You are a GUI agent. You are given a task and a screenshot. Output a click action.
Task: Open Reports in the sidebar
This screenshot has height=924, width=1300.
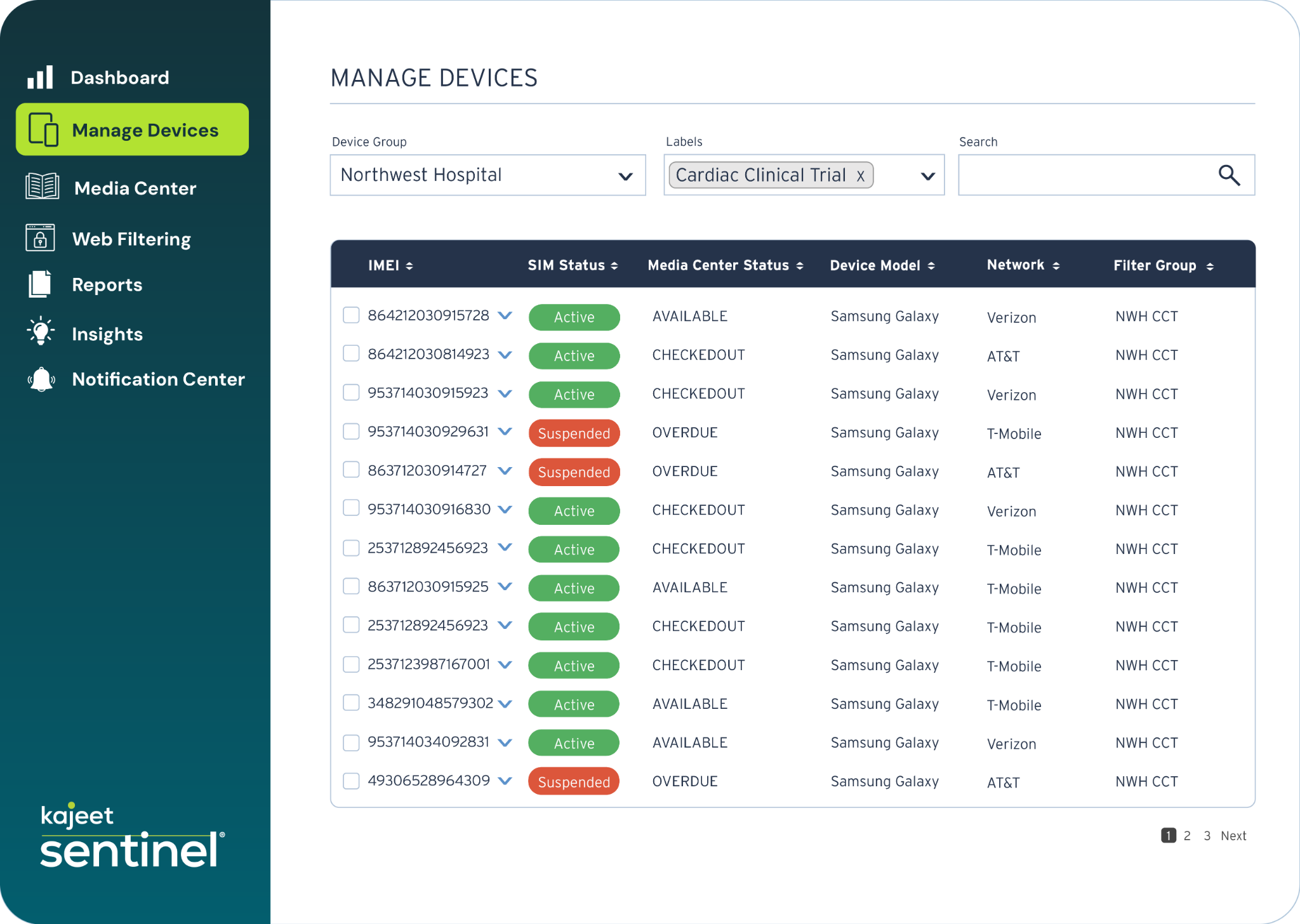click(x=107, y=284)
